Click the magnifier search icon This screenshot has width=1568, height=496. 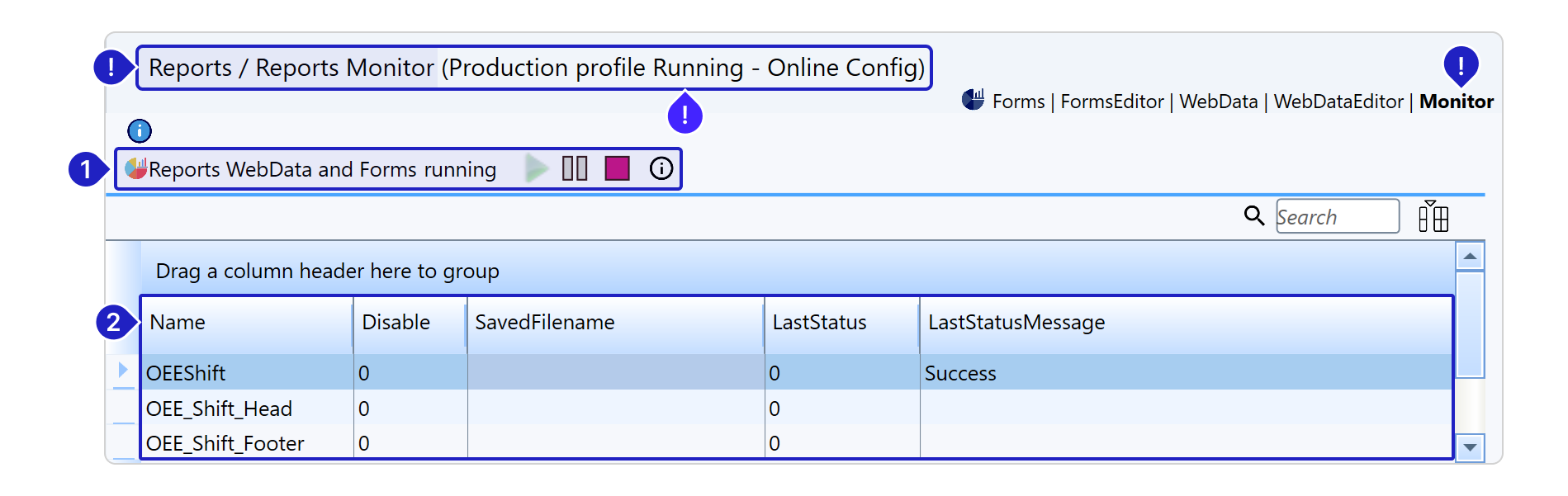coord(1253,216)
